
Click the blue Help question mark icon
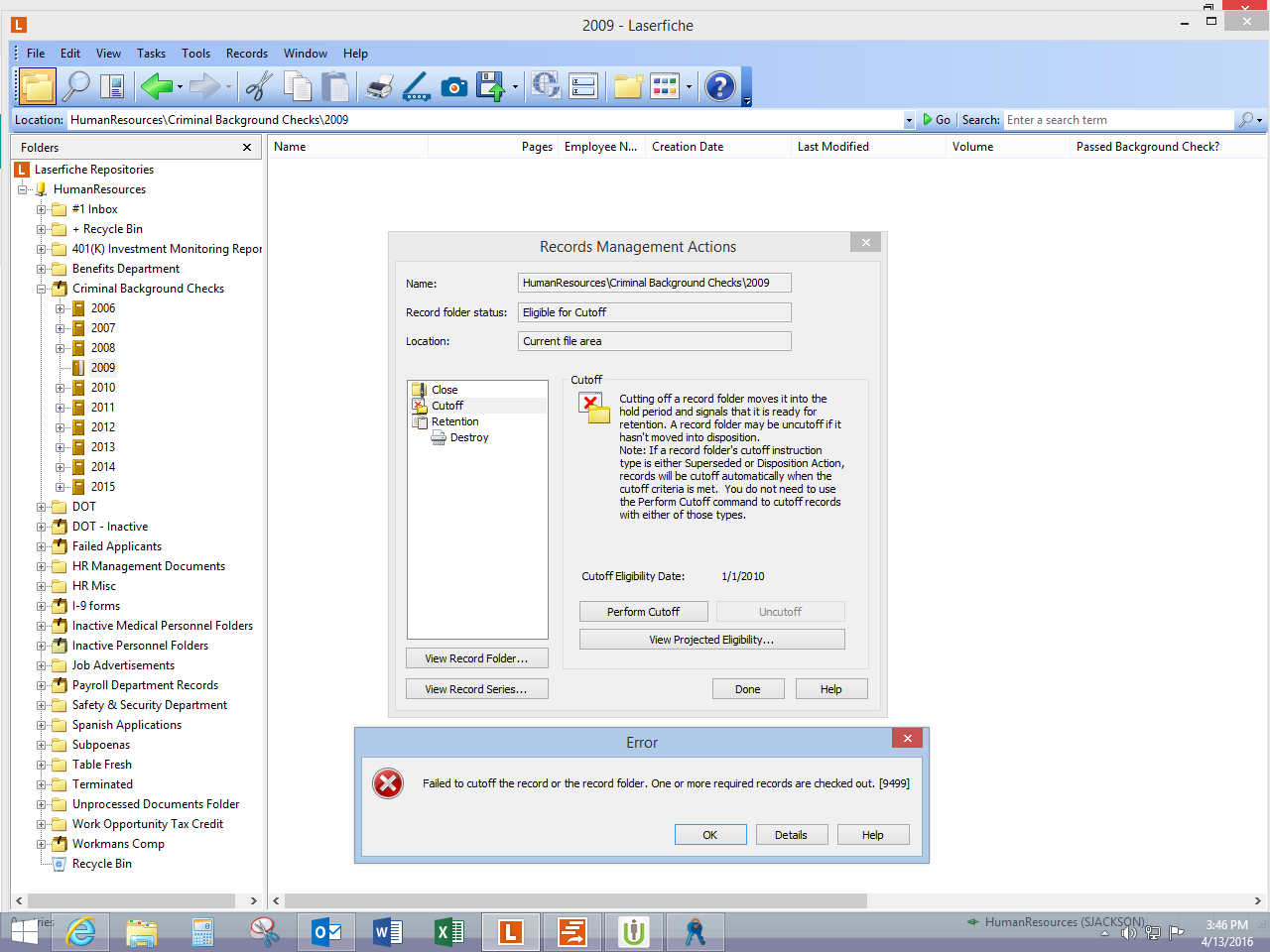tap(719, 87)
